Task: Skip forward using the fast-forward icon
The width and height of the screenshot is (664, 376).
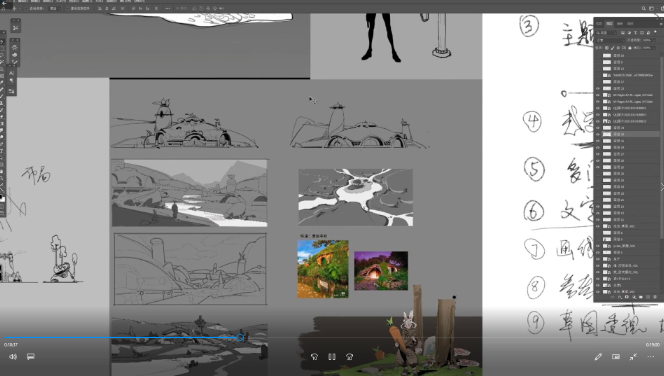Action: click(x=349, y=357)
